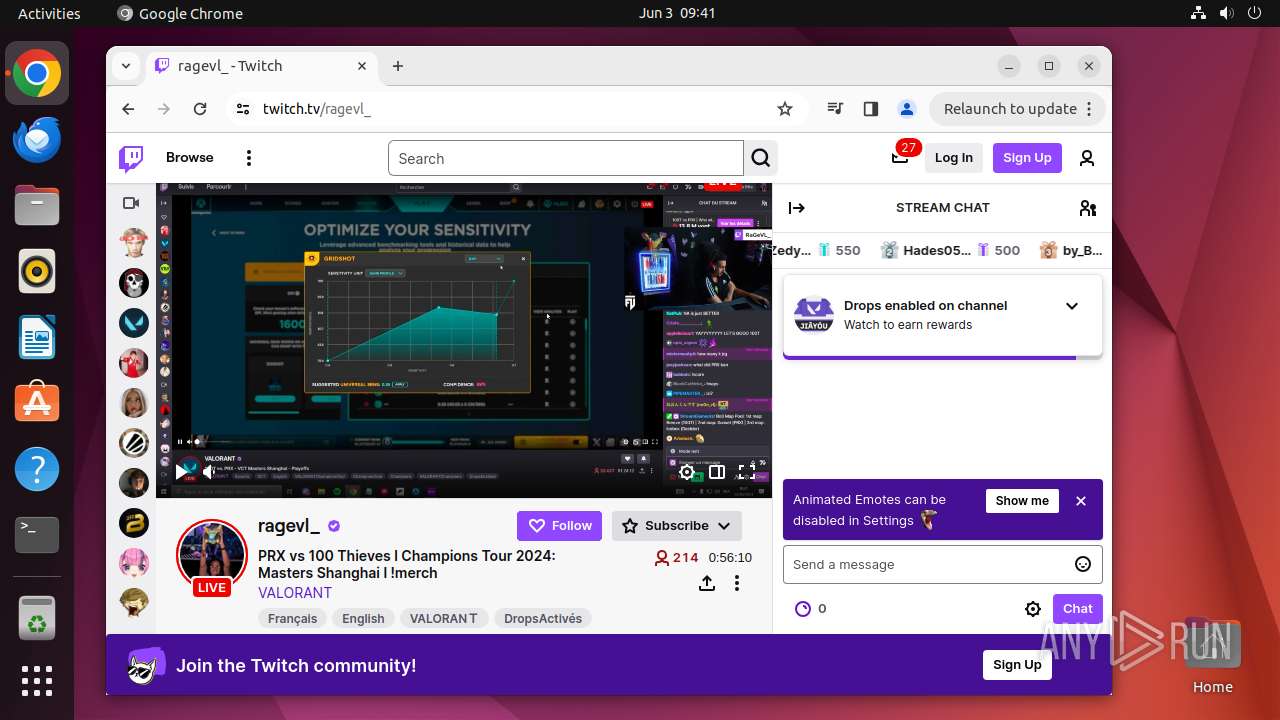Collapse the stream chat panel
This screenshot has height=720, width=1280.
pos(797,208)
